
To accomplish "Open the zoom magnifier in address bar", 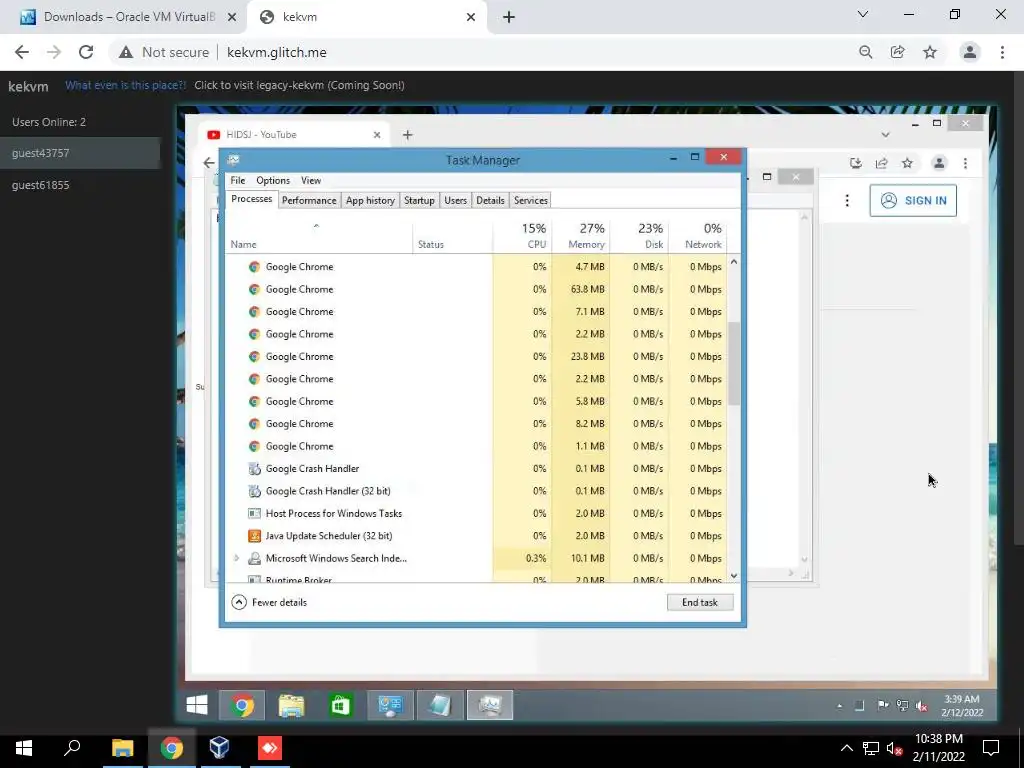I will [865, 52].
